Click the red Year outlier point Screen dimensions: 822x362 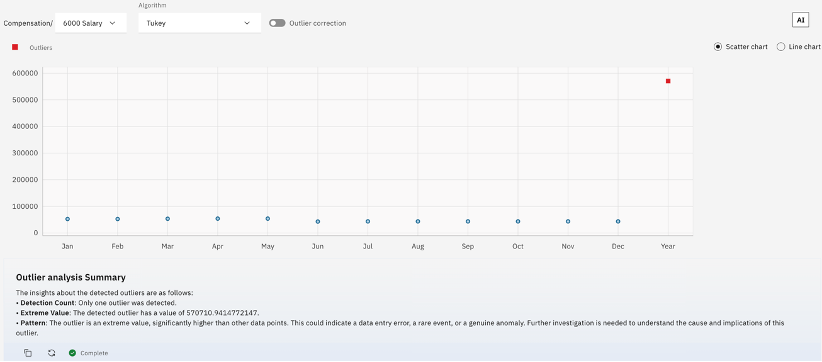pyautogui.click(x=668, y=81)
